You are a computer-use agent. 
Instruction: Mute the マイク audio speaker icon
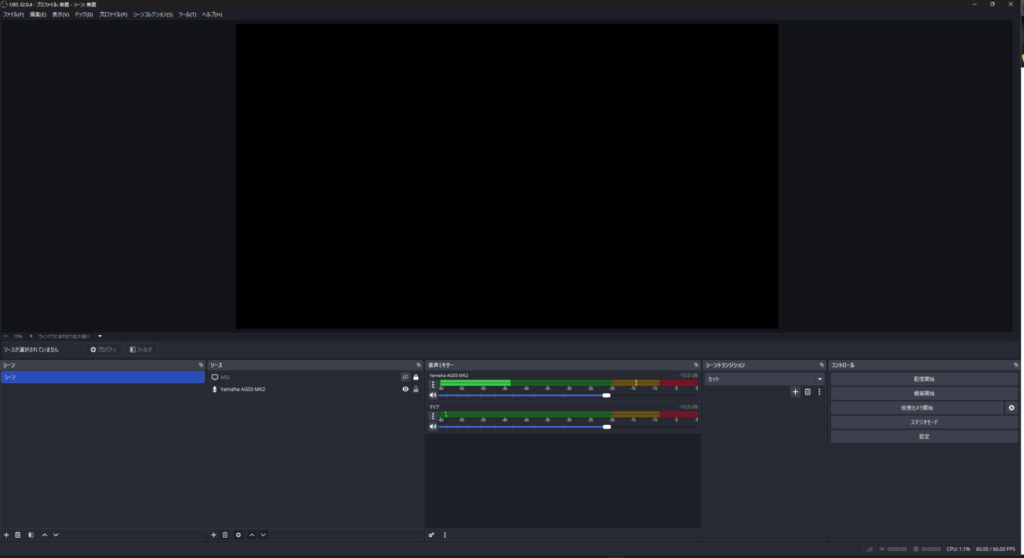pyautogui.click(x=433, y=427)
